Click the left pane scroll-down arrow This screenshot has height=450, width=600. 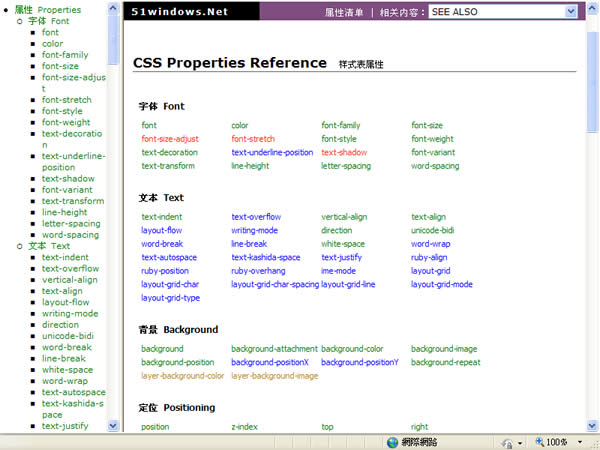[113, 426]
